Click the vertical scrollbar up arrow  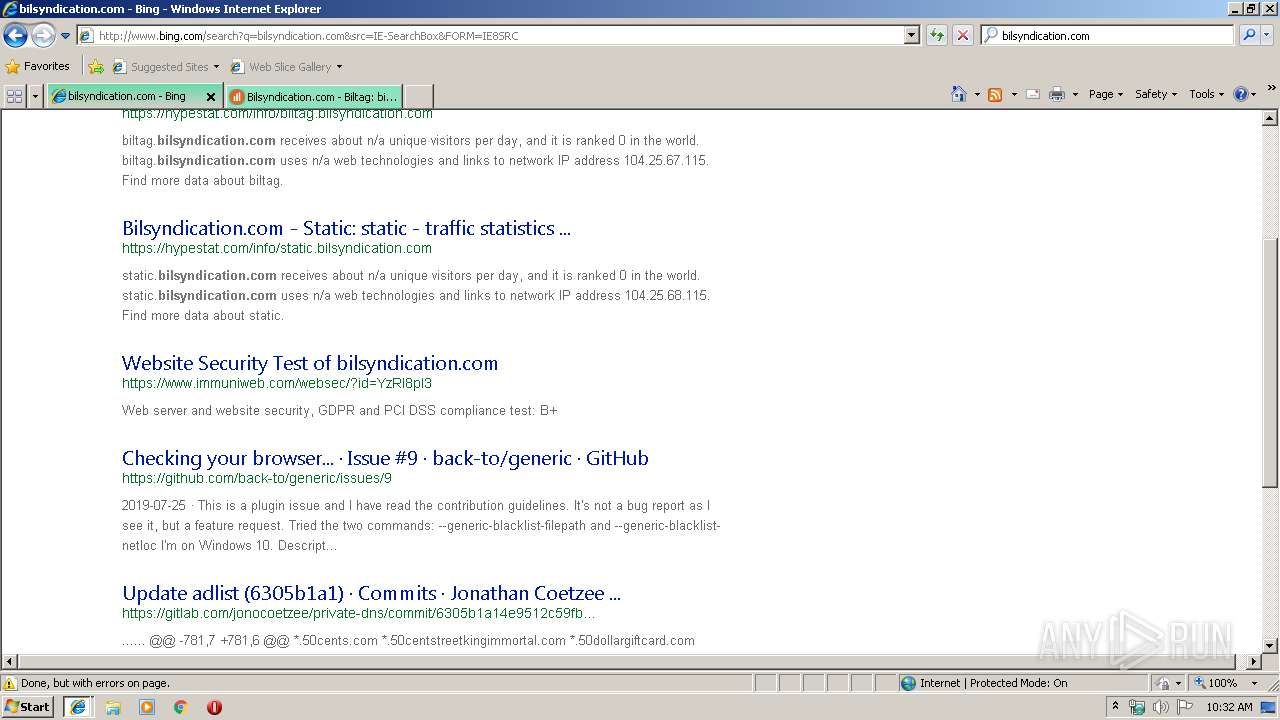[1270, 118]
